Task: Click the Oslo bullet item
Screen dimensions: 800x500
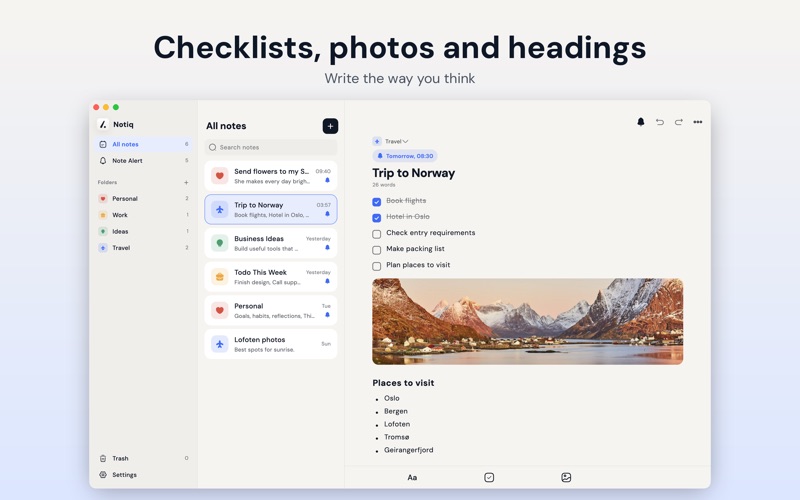Action: coord(392,398)
